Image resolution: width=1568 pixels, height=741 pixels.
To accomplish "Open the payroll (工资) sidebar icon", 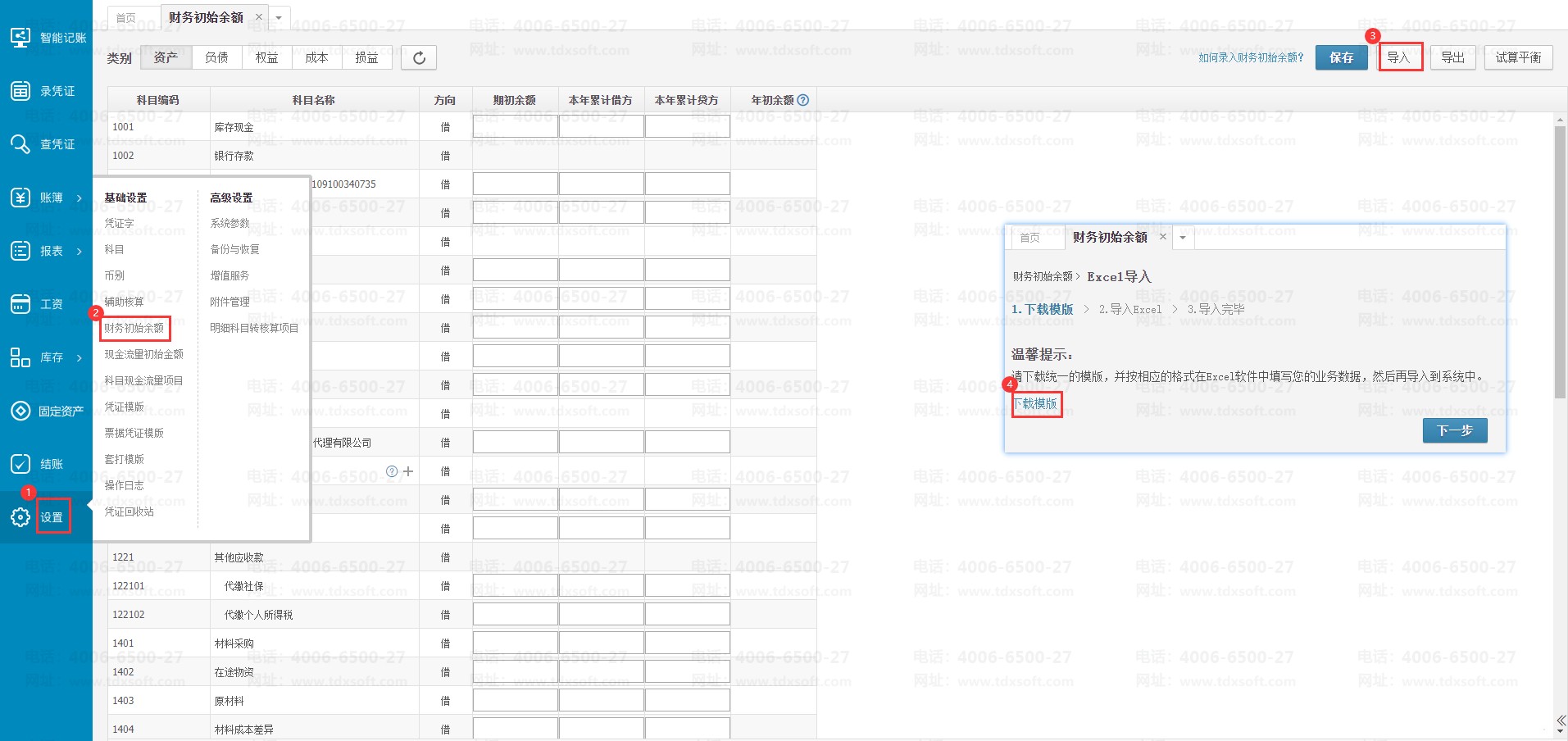I will (x=20, y=304).
